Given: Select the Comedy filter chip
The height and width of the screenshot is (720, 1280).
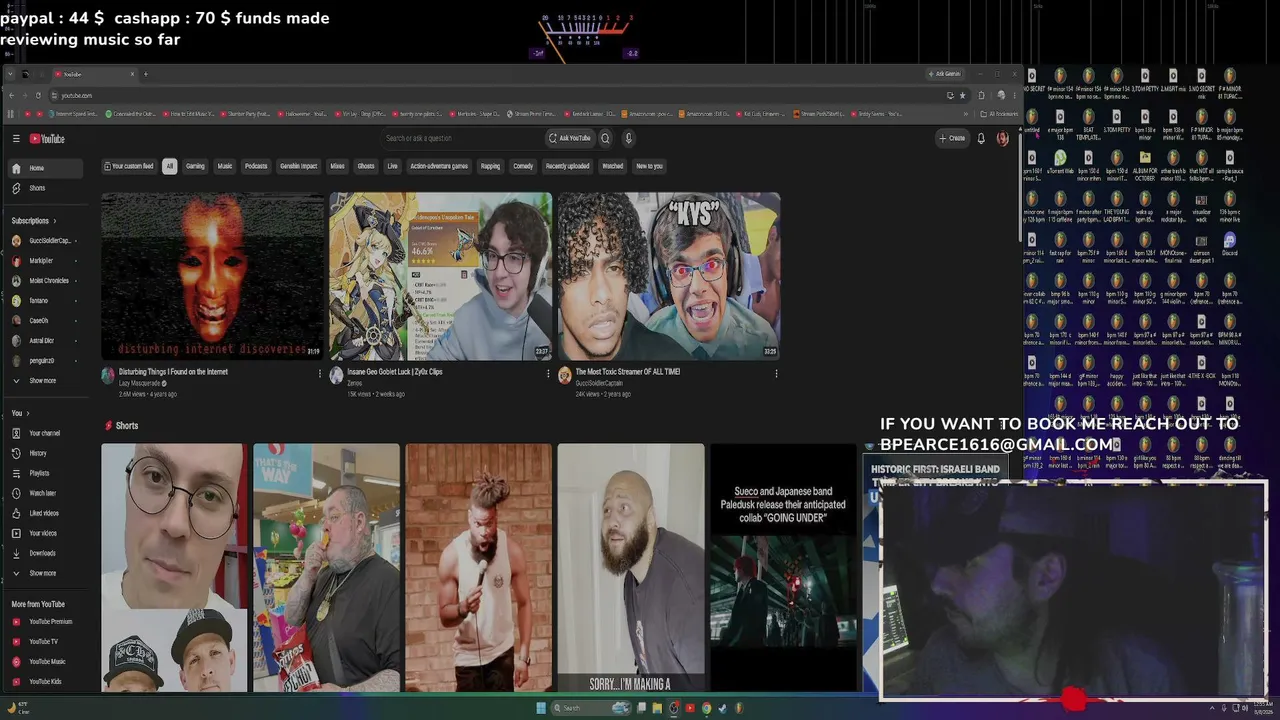Looking at the screenshot, I should pyautogui.click(x=523, y=166).
